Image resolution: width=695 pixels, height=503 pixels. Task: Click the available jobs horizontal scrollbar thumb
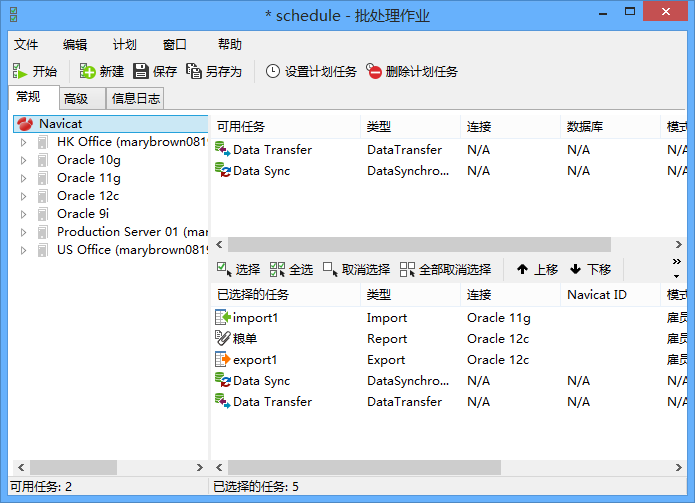coord(419,244)
